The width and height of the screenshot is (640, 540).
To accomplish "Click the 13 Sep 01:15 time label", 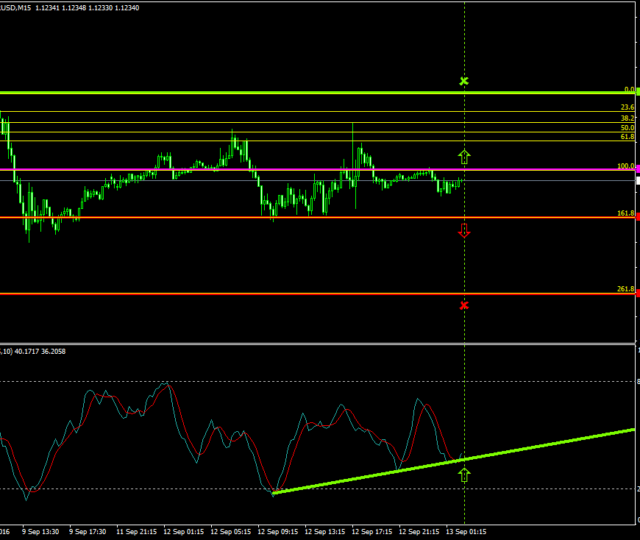I will click(x=465, y=531).
